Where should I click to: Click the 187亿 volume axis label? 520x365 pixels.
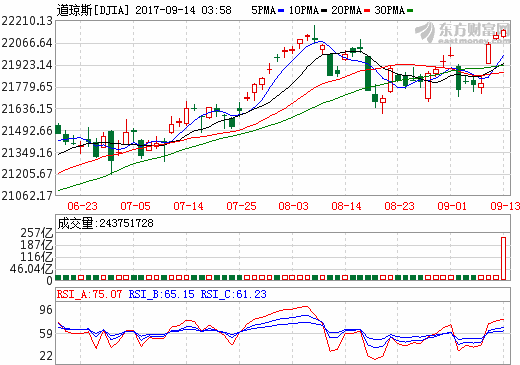click(x=37, y=245)
